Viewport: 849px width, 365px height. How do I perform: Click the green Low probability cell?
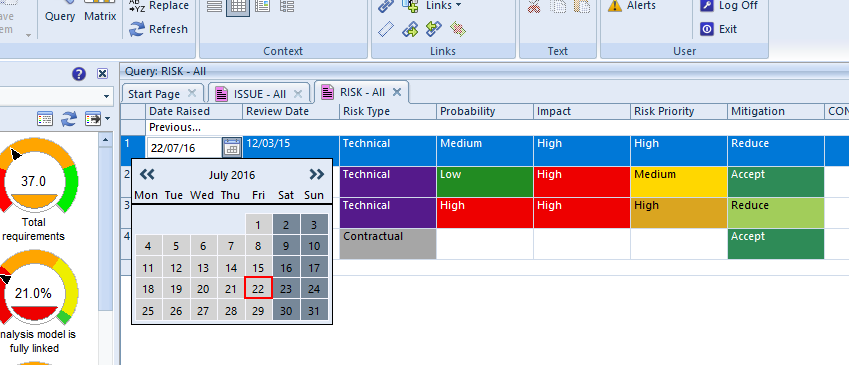pyautogui.click(x=485, y=182)
